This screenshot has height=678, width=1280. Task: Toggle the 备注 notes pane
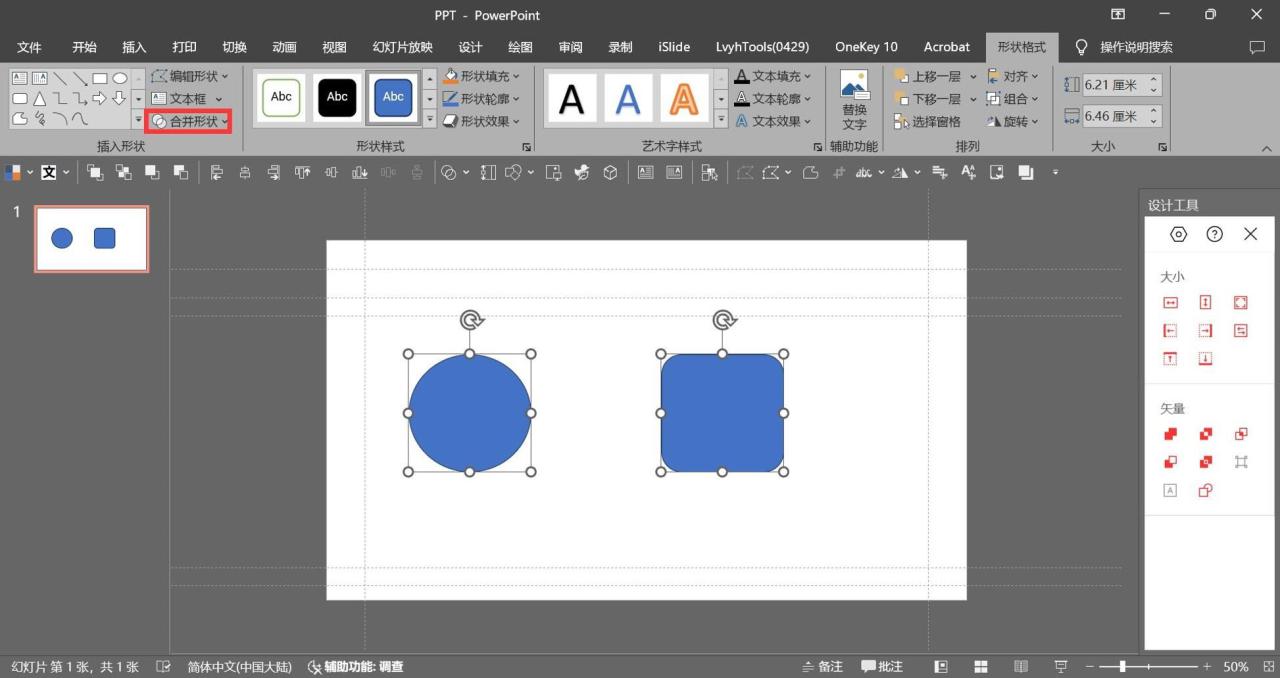click(x=823, y=666)
